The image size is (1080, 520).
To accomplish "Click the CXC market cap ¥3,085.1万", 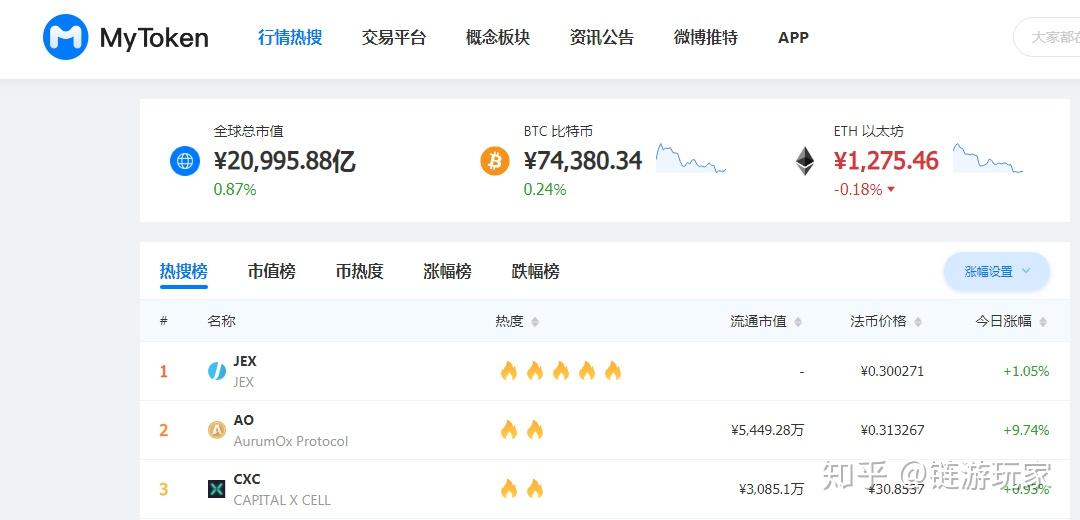I will pos(771,490).
